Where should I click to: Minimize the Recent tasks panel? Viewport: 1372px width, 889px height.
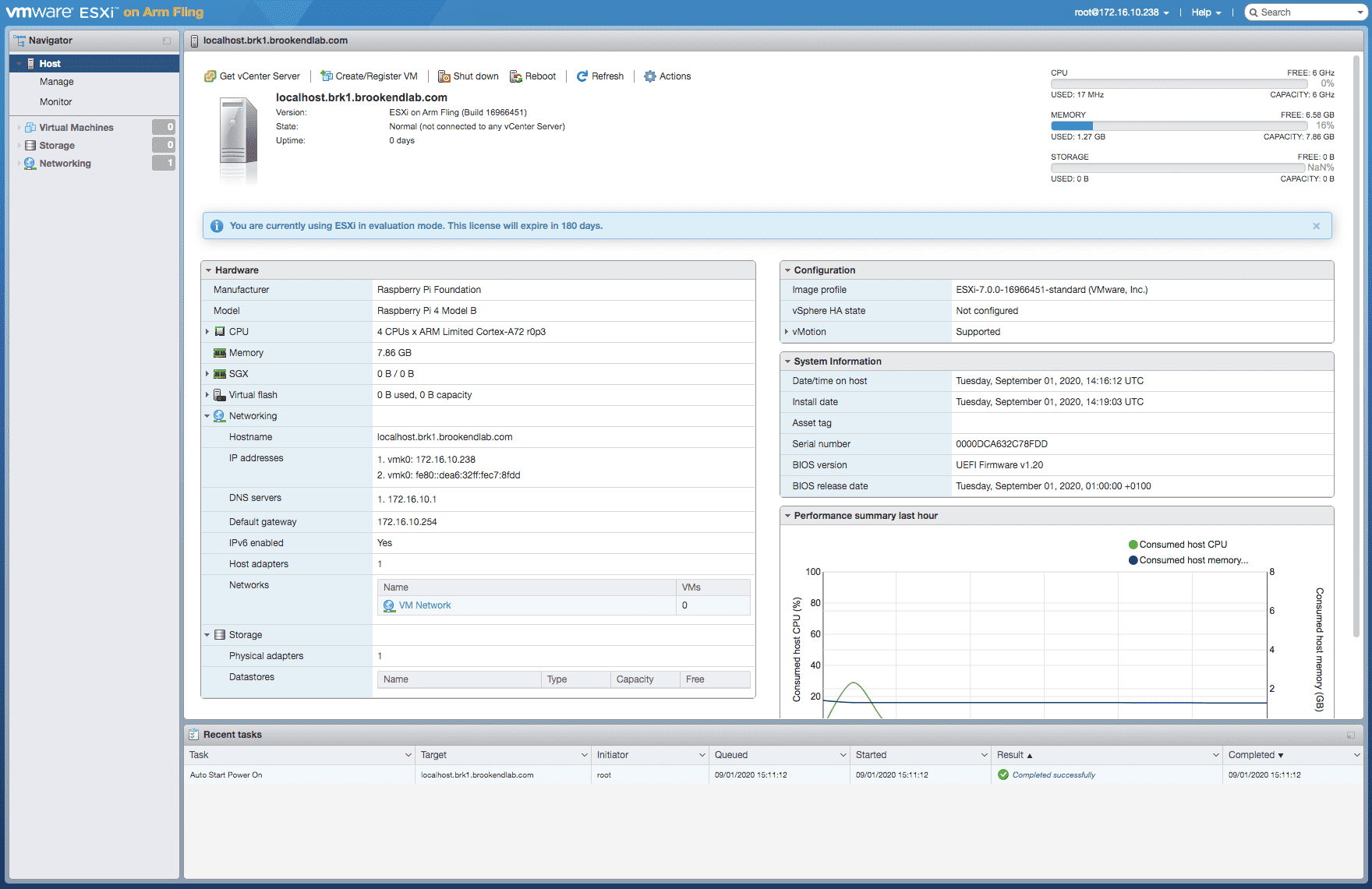(1351, 735)
